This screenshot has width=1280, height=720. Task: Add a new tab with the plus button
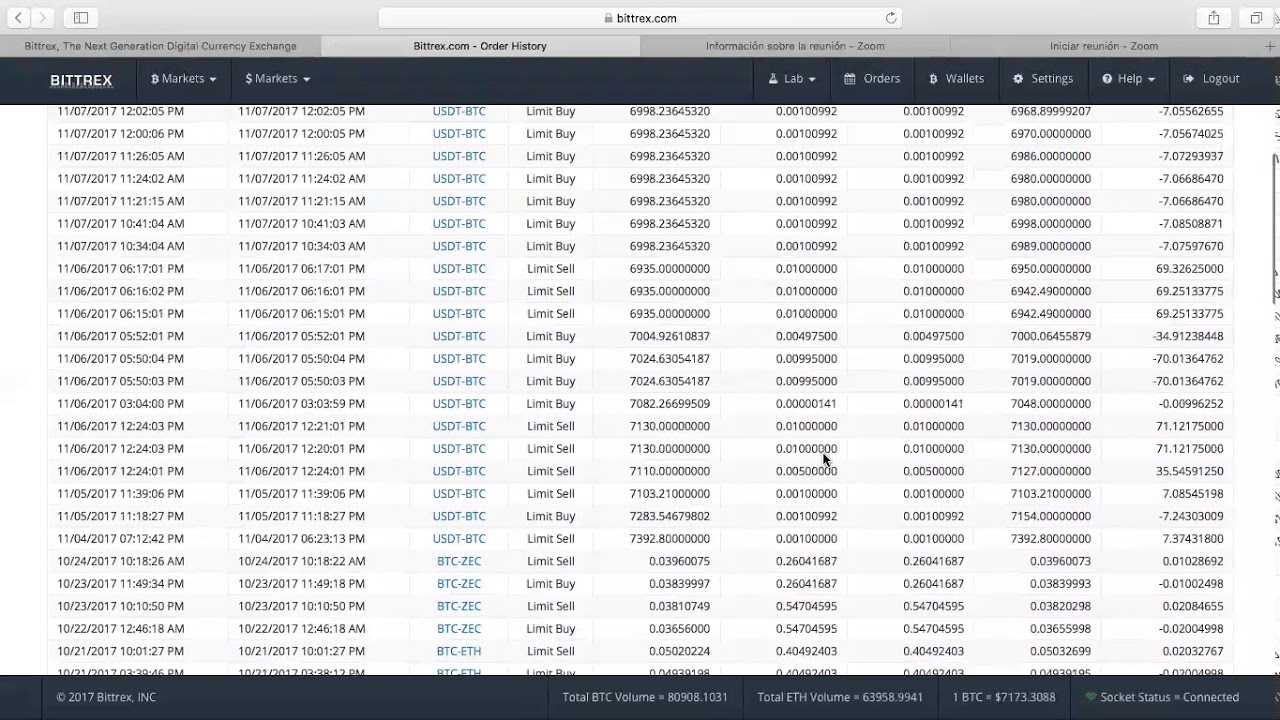(1270, 46)
